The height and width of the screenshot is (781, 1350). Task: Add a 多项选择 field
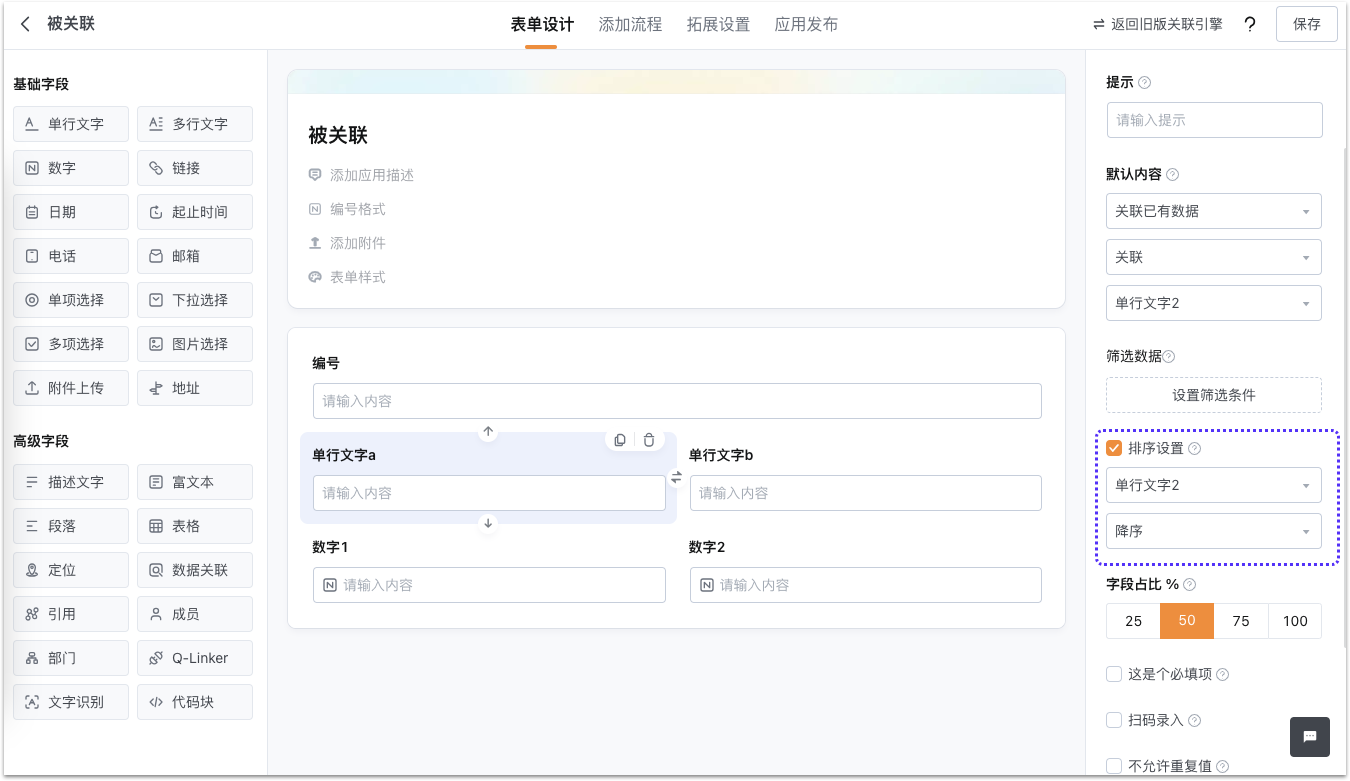(x=71, y=344)
